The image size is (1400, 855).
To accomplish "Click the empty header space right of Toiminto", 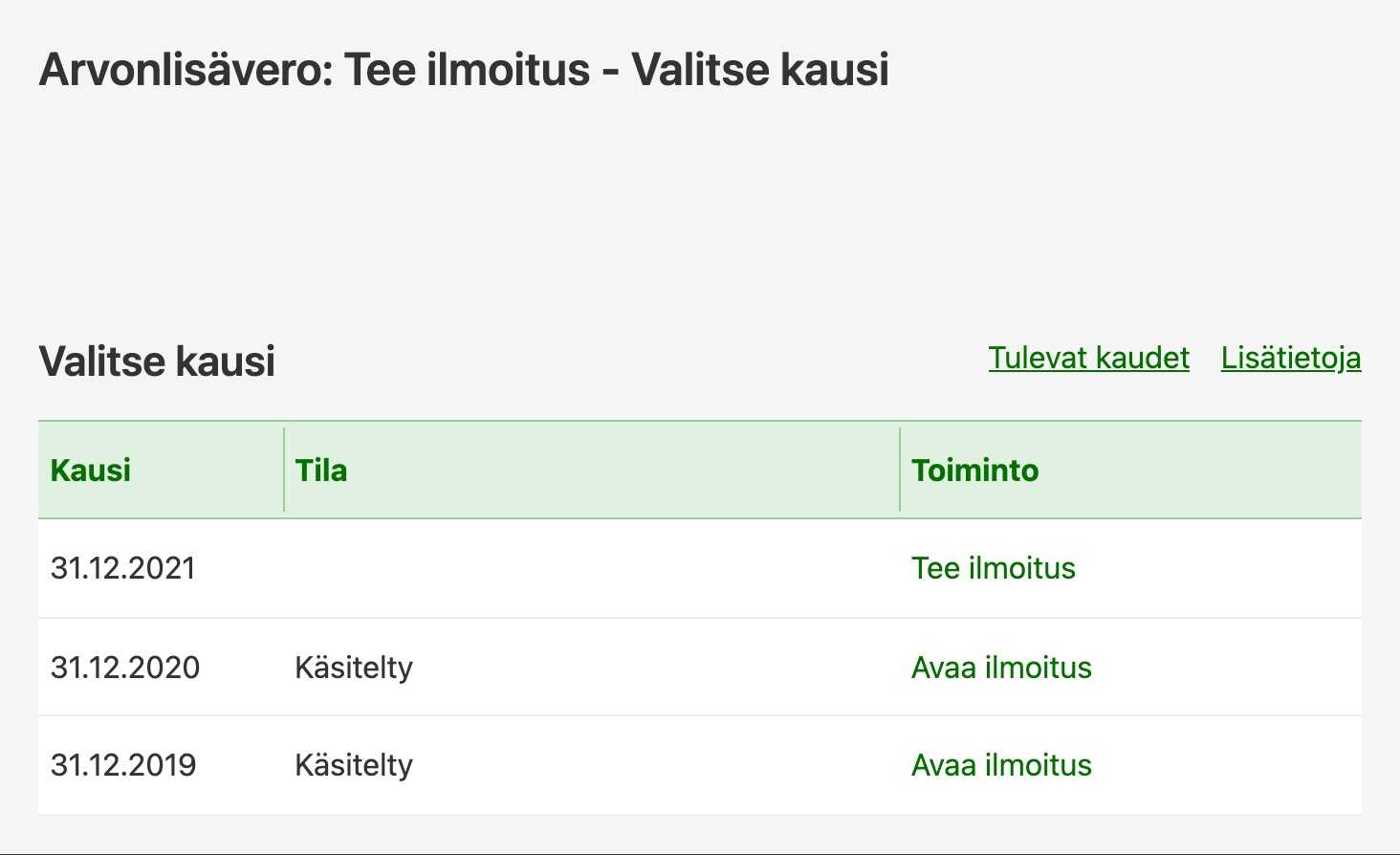I will tap(1205, 471).
